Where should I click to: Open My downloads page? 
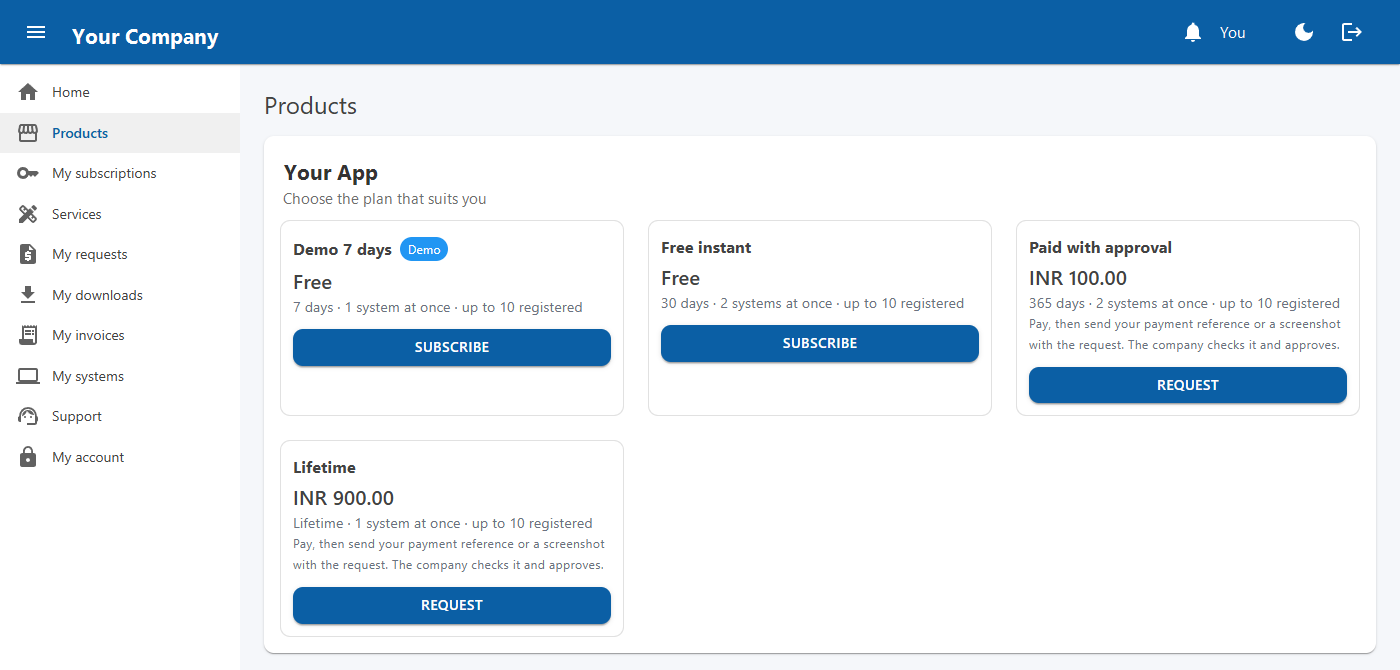click(x=120, y=295)
